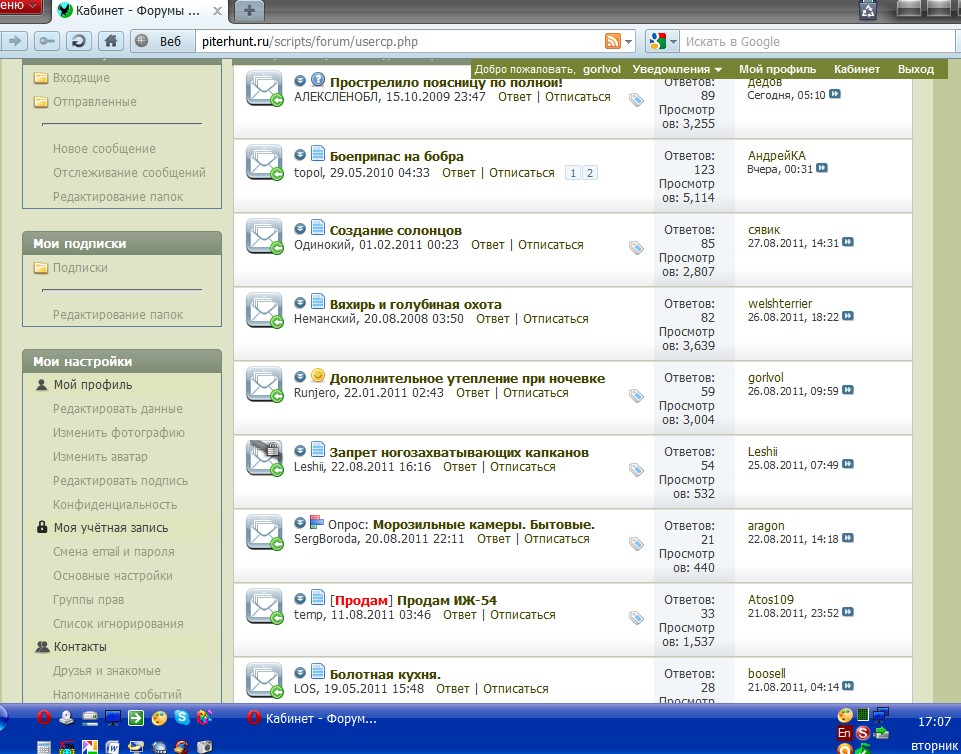Click the RSS feed icon in address bar
The image size is (961, 754).
(x=612, y=41)
